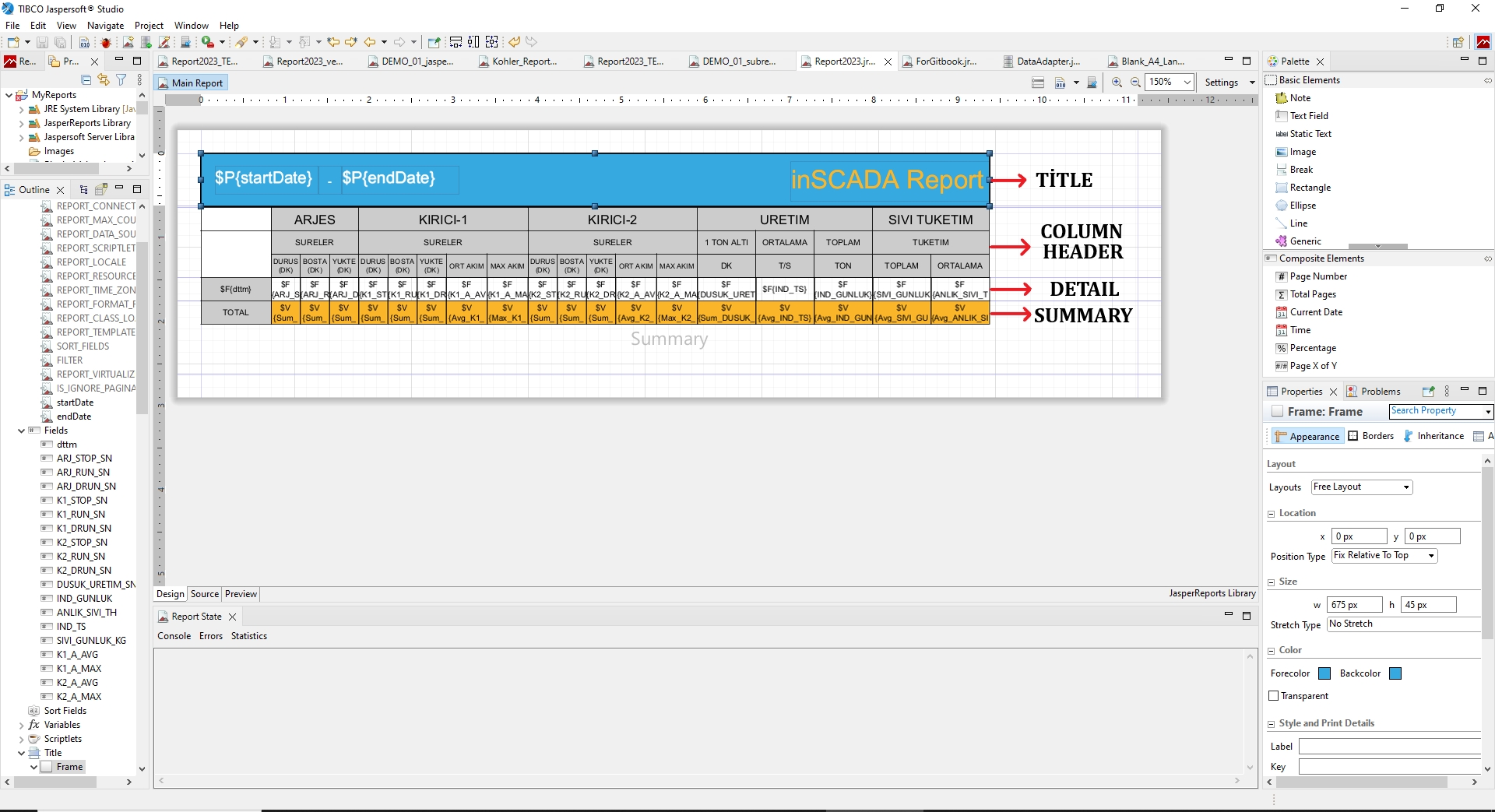Open the Borders properties tab
The height and width of the screenshot is (812, 1495).
coord(1371,436)
